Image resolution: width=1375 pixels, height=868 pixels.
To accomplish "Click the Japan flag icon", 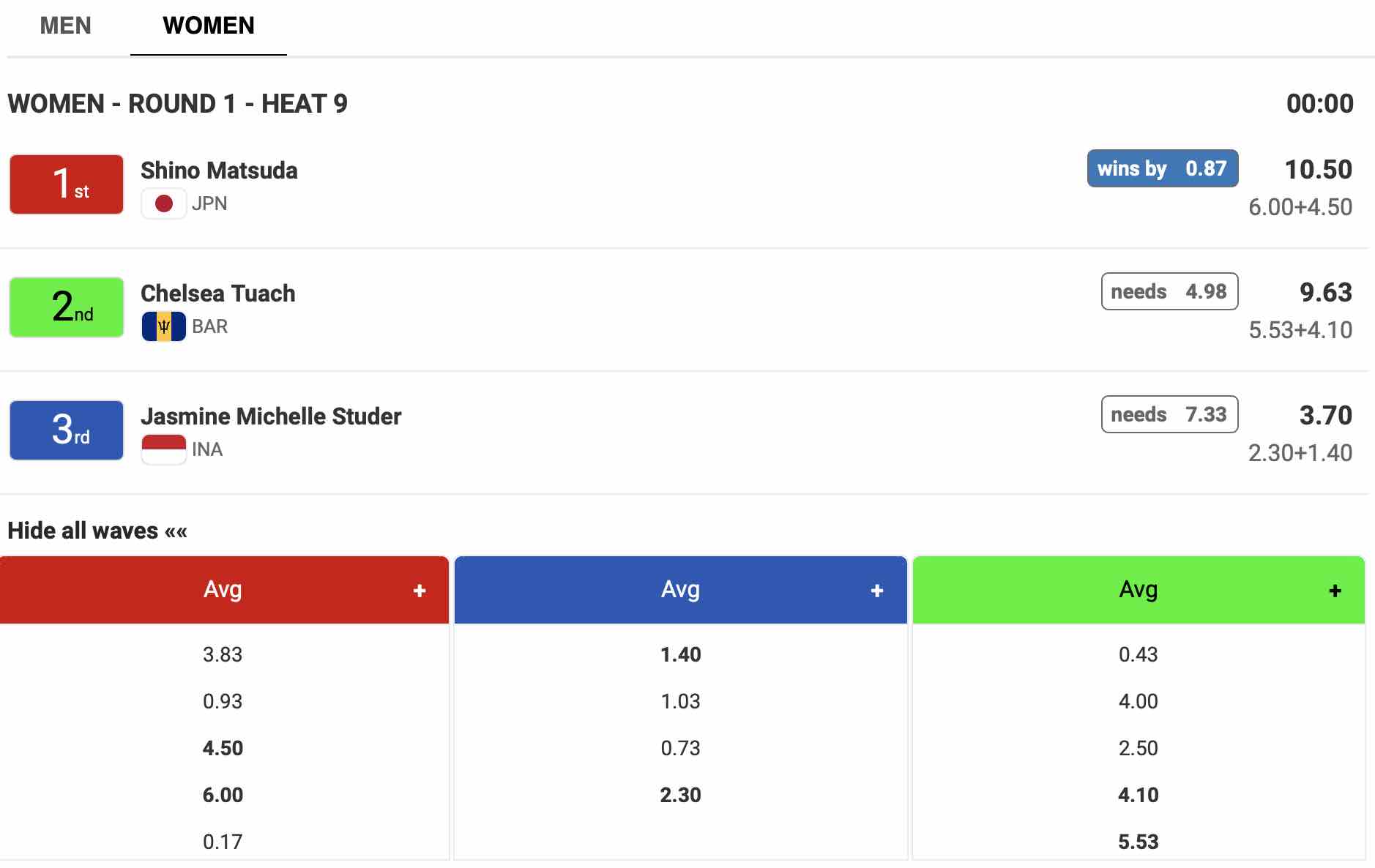I will [x=163, y=203].
